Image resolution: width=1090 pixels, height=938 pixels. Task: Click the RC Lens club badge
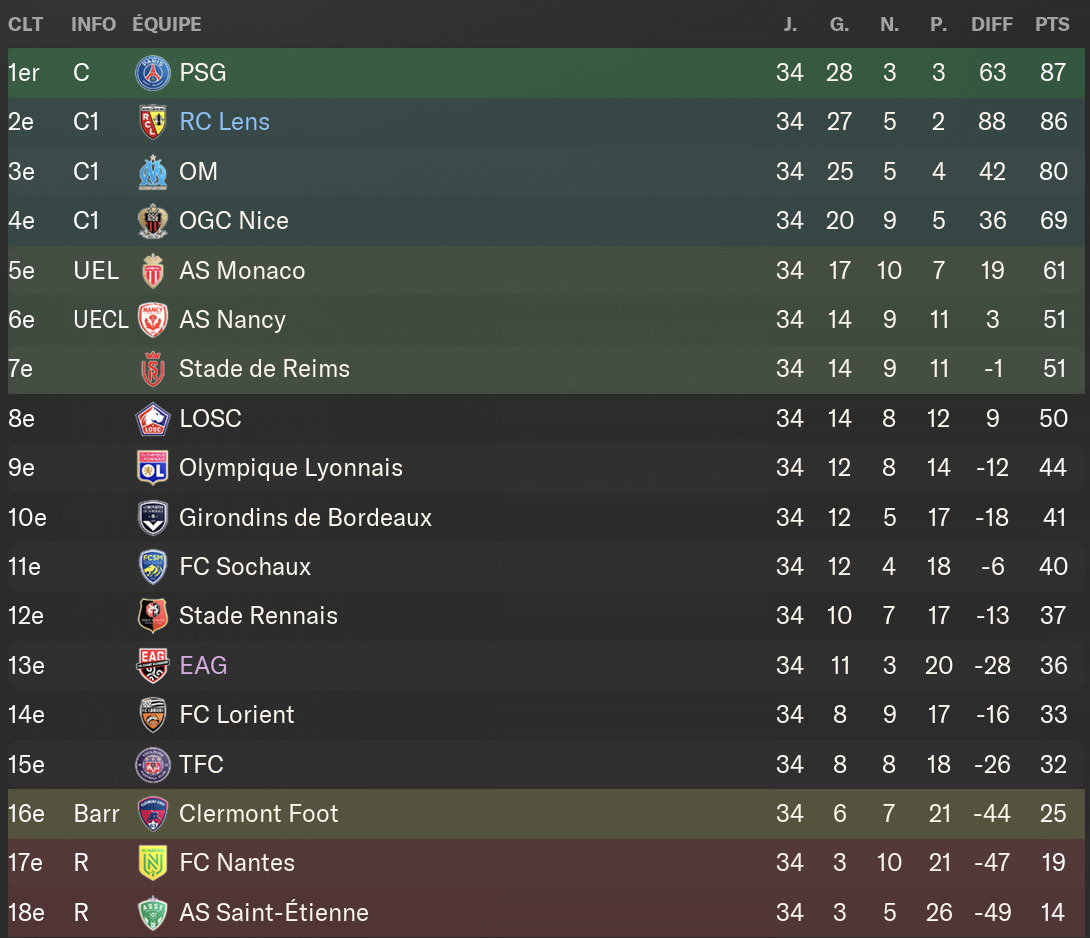(x=153, y=122)
